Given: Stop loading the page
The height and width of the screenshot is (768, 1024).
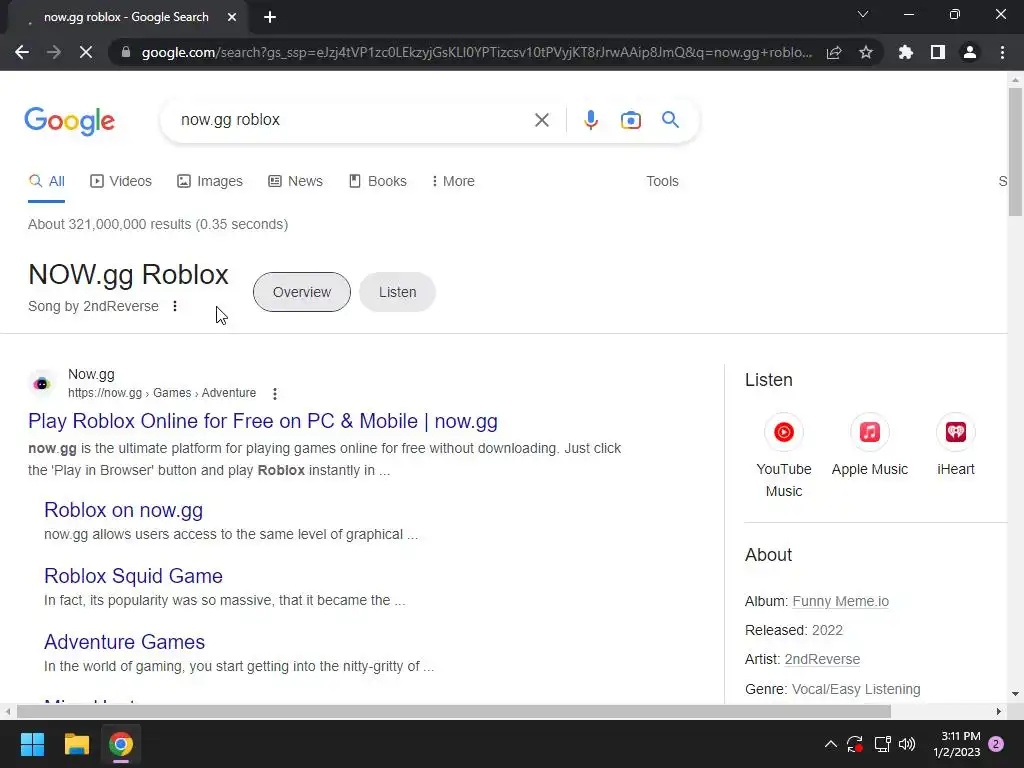Looking at the screenshot, I should [x=86, y=52].
